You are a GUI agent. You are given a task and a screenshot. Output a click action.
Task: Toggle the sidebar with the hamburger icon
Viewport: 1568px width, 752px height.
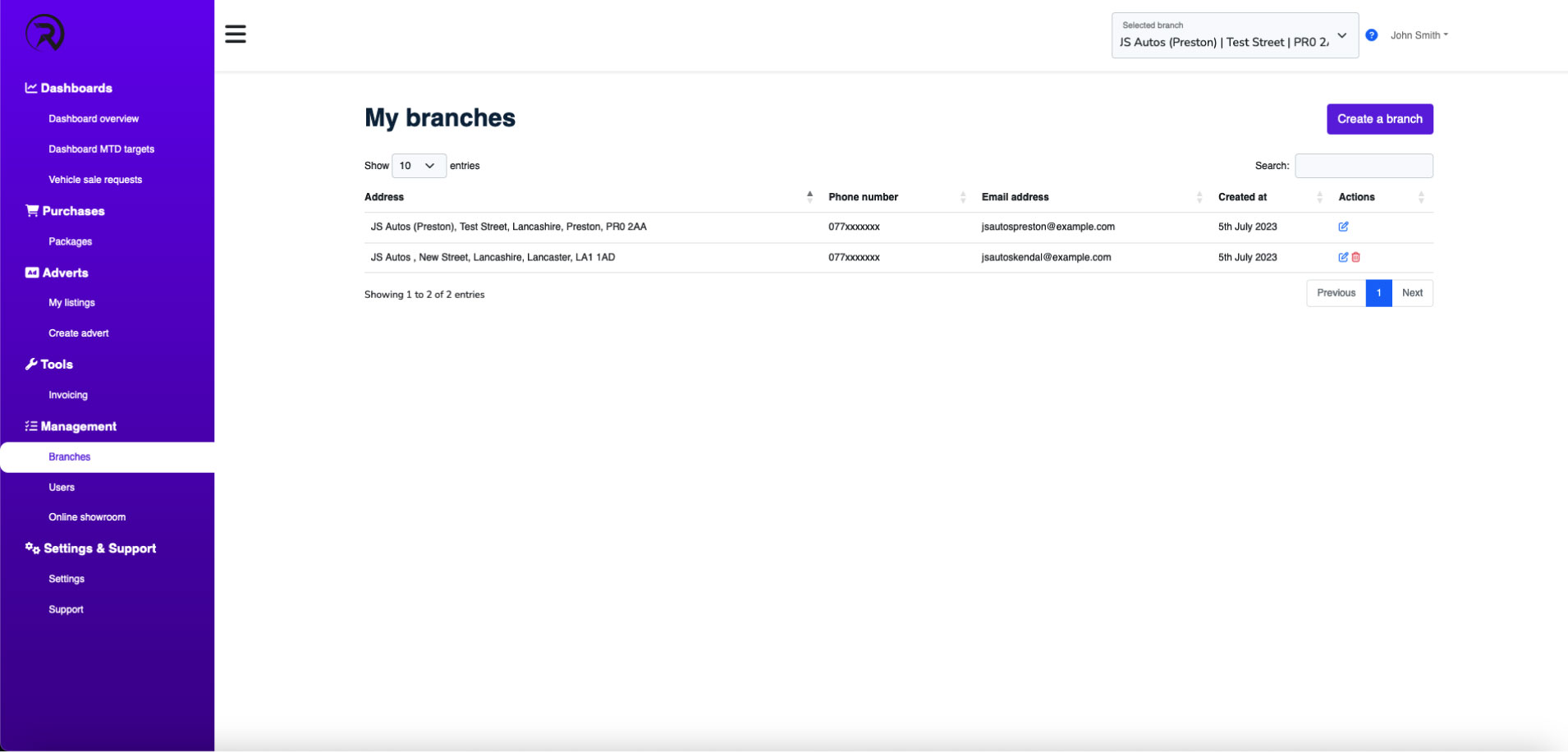point(236,34)
